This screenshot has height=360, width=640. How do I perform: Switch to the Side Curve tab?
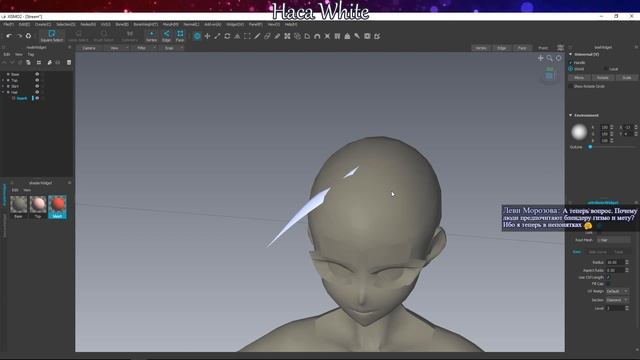598,252
